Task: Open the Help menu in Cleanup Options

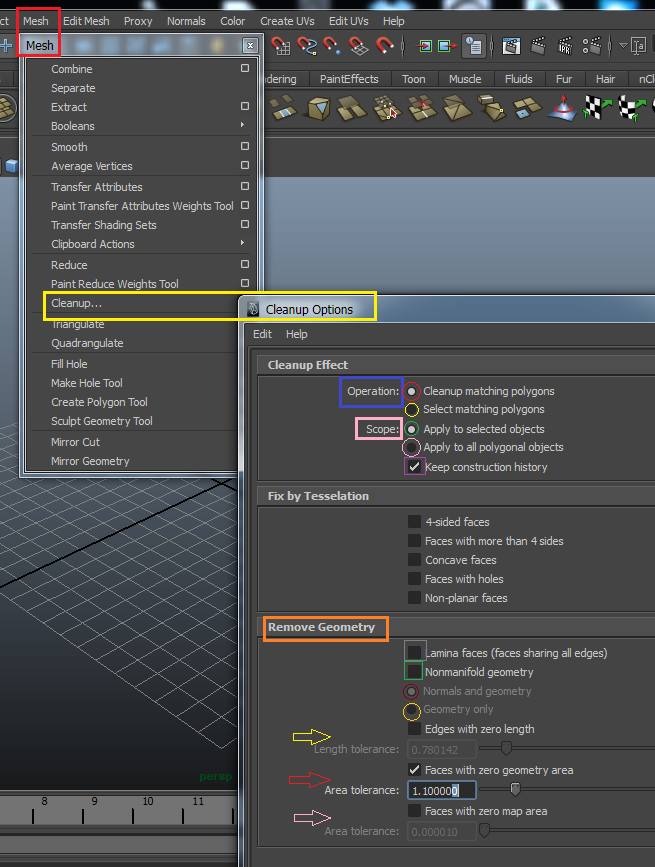Action: (296, 334)
